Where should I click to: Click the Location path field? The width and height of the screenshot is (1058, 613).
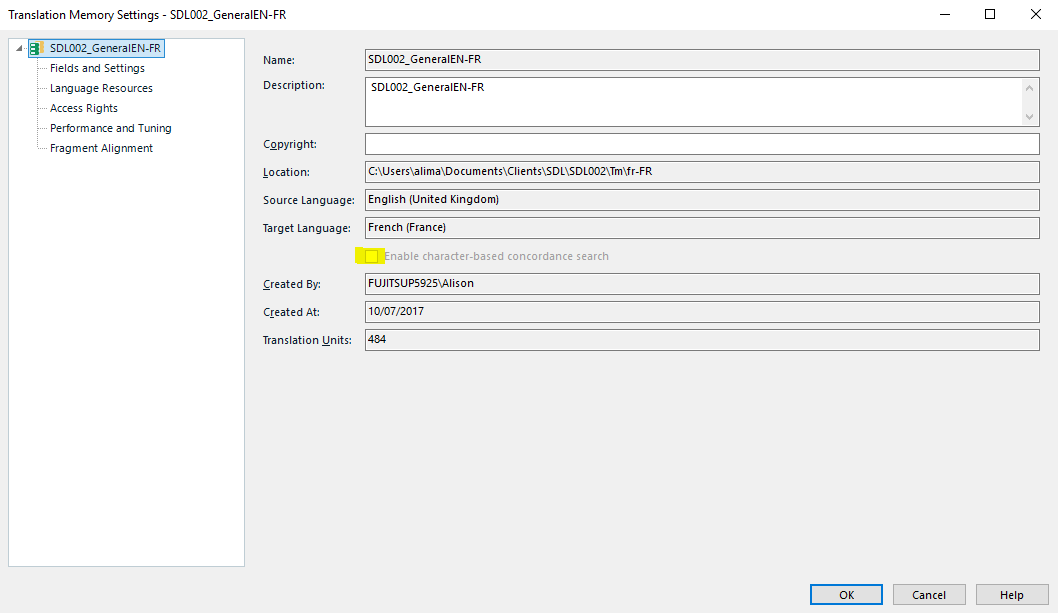702,172
